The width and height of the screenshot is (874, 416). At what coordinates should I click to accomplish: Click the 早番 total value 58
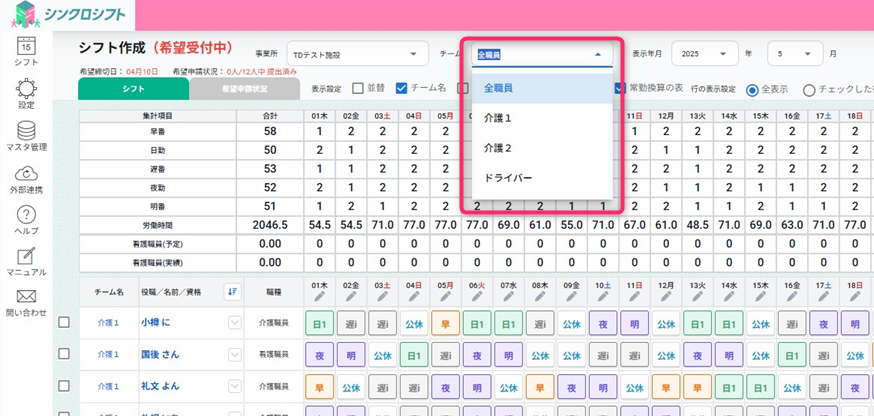point(270,132)
